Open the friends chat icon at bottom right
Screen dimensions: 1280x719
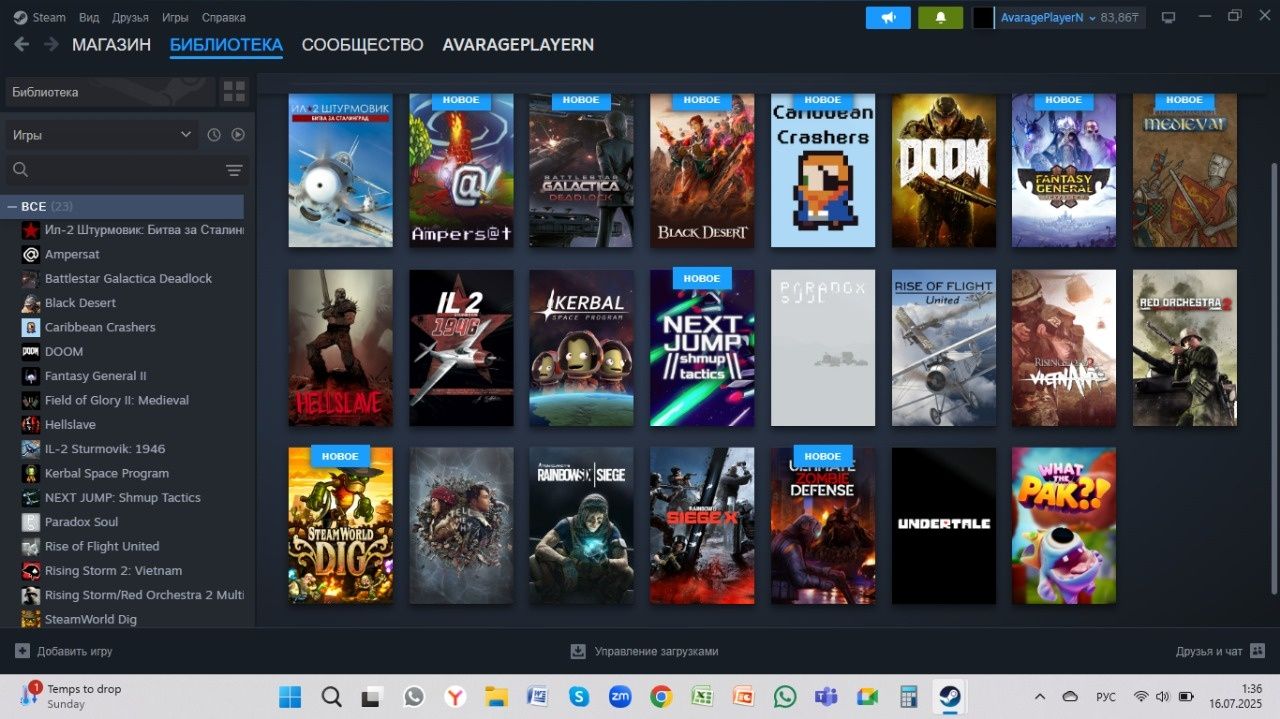1258,651
